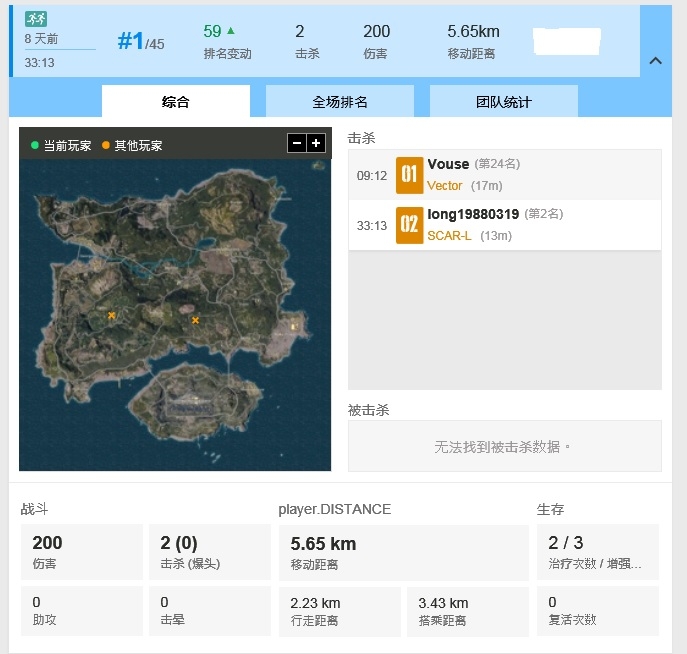Screen dimensions: 687x654
Task: Click the SCAR-L weapon label
Action: tap(449, 236)
